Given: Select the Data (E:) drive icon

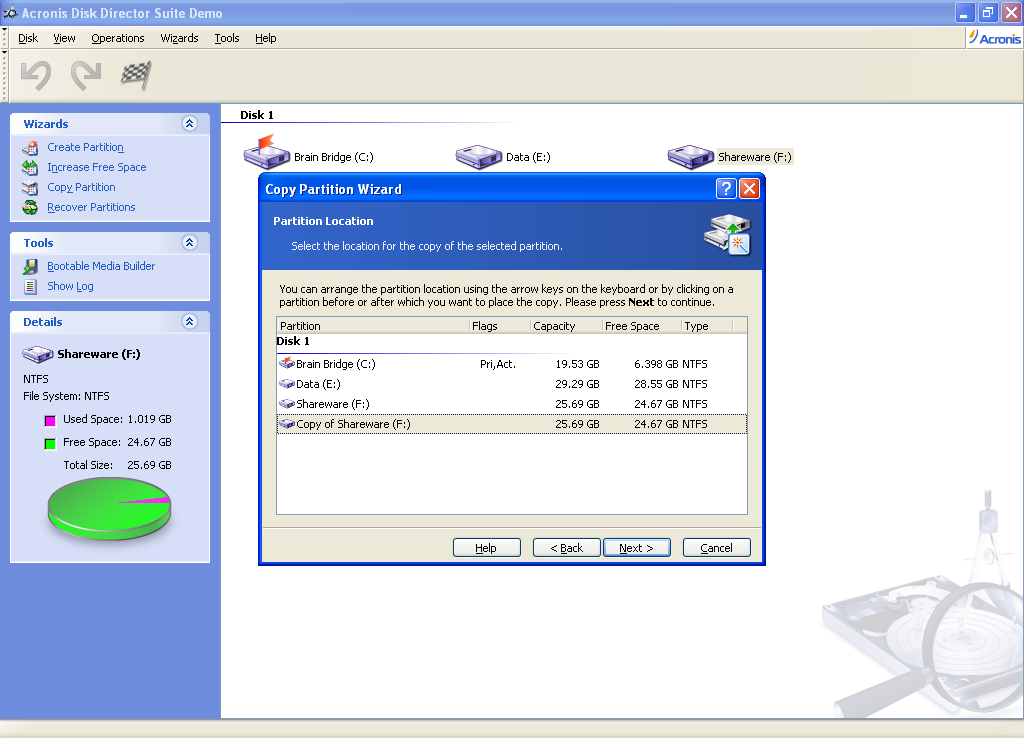Looking at the screenshot, I should tap(479, 157).
